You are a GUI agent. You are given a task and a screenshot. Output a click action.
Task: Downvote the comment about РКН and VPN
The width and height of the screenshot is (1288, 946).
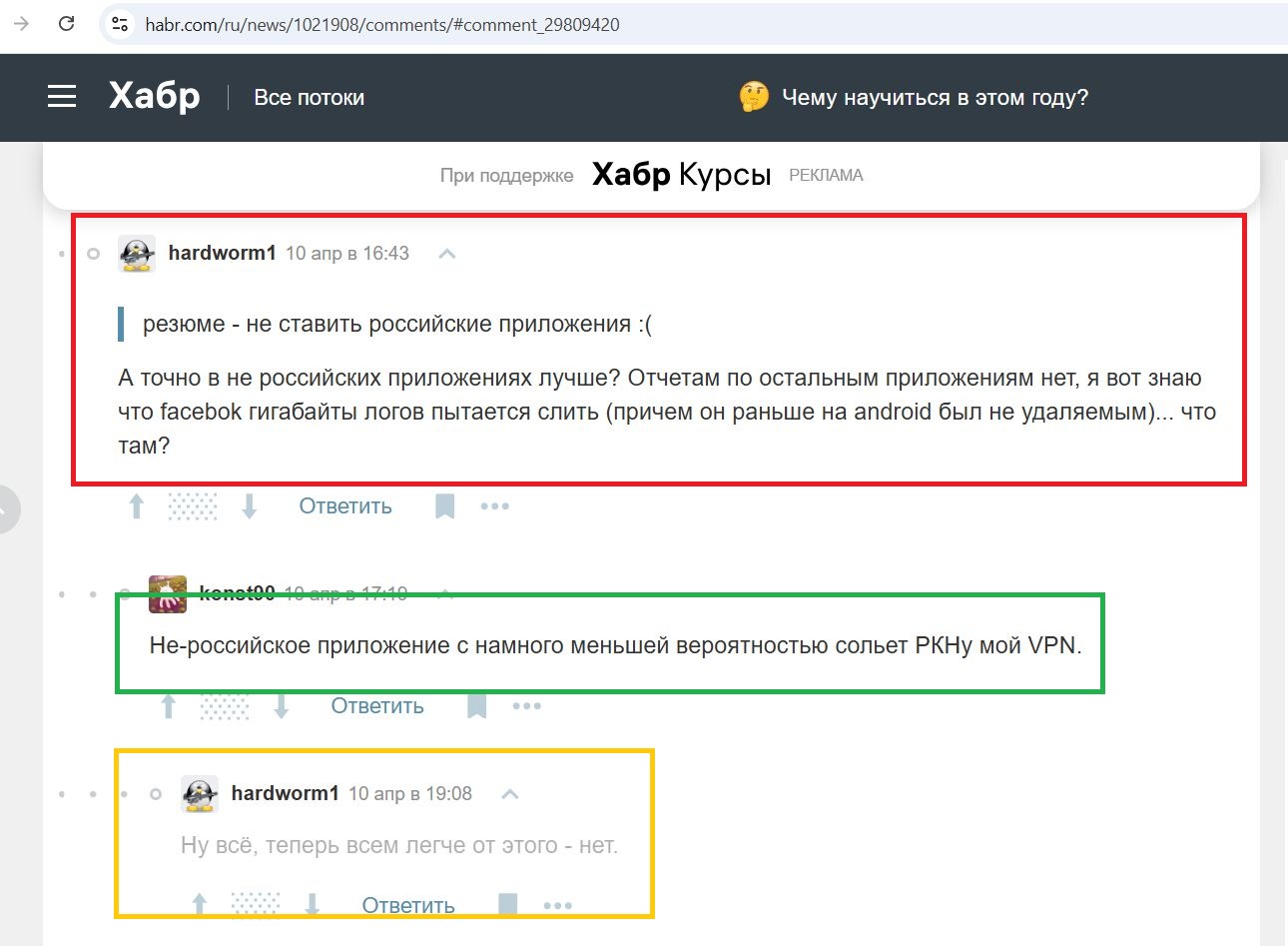tap(282, 706)
